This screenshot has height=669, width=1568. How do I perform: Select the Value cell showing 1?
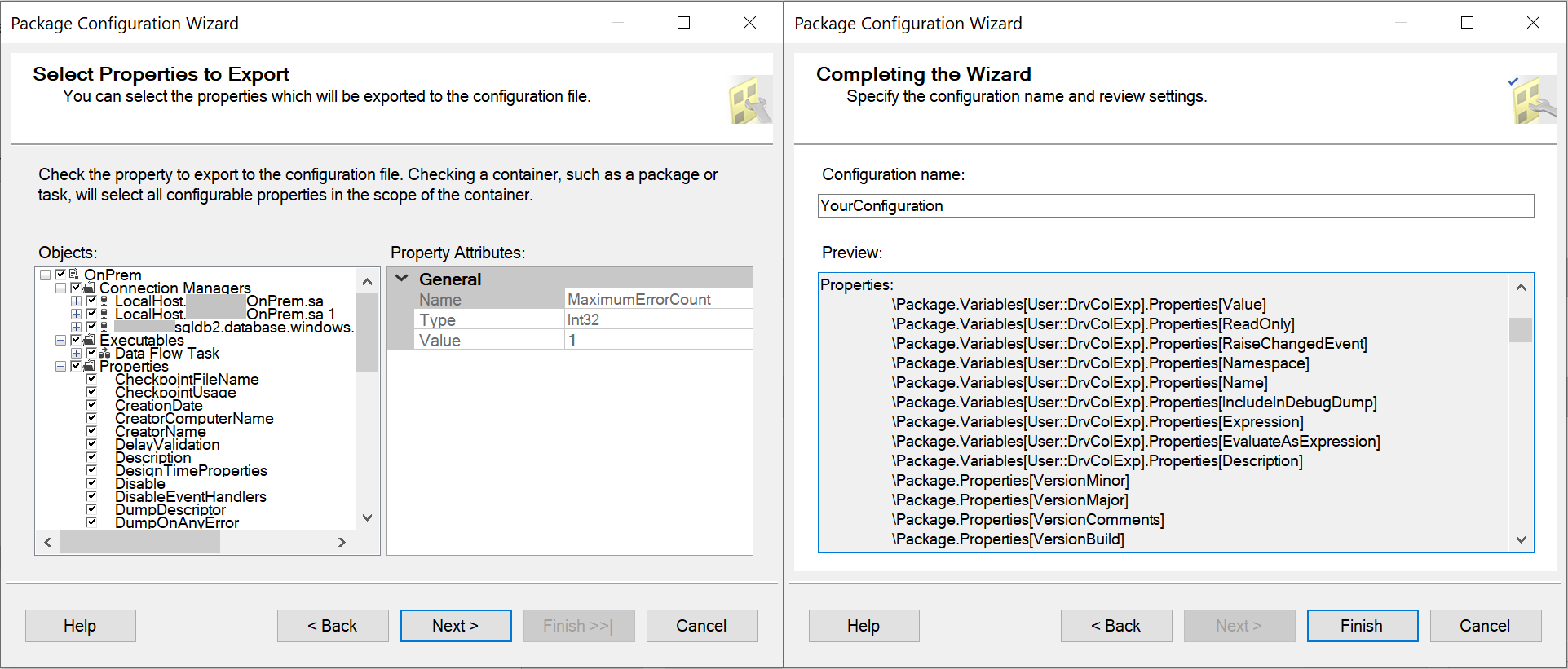[659, 340]
